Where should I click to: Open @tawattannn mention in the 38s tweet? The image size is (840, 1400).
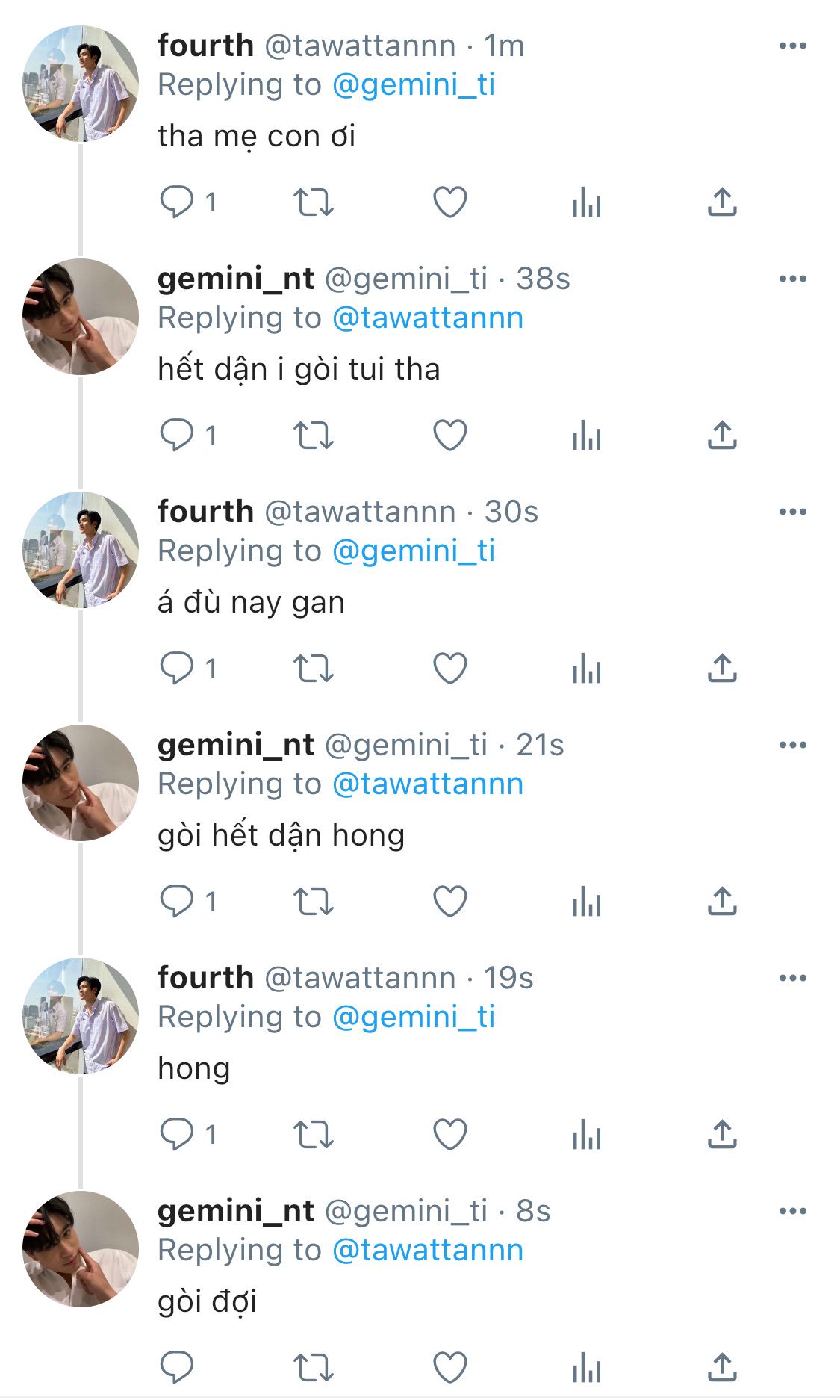point(427,318)
